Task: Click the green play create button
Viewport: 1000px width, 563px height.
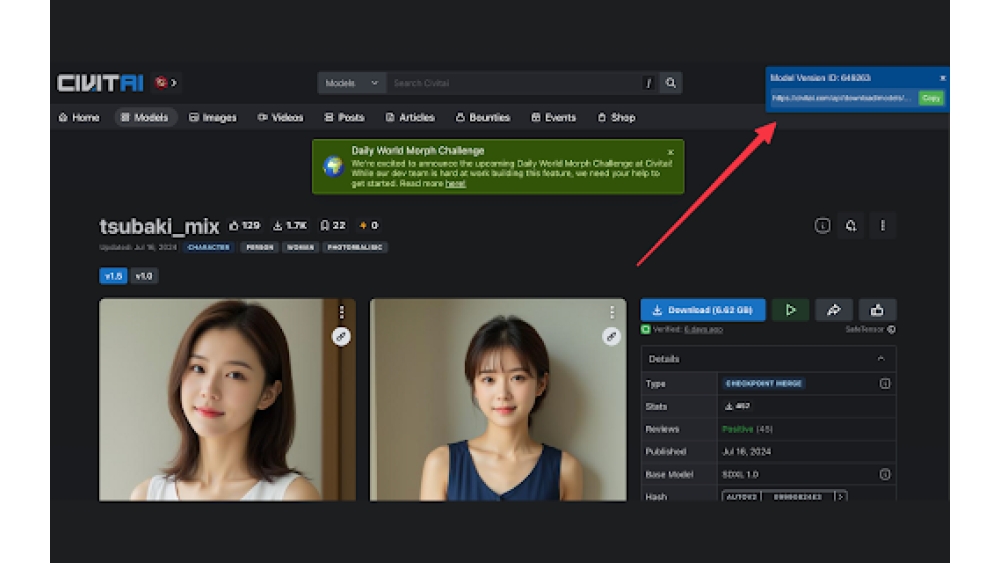Action: point(790,310)
